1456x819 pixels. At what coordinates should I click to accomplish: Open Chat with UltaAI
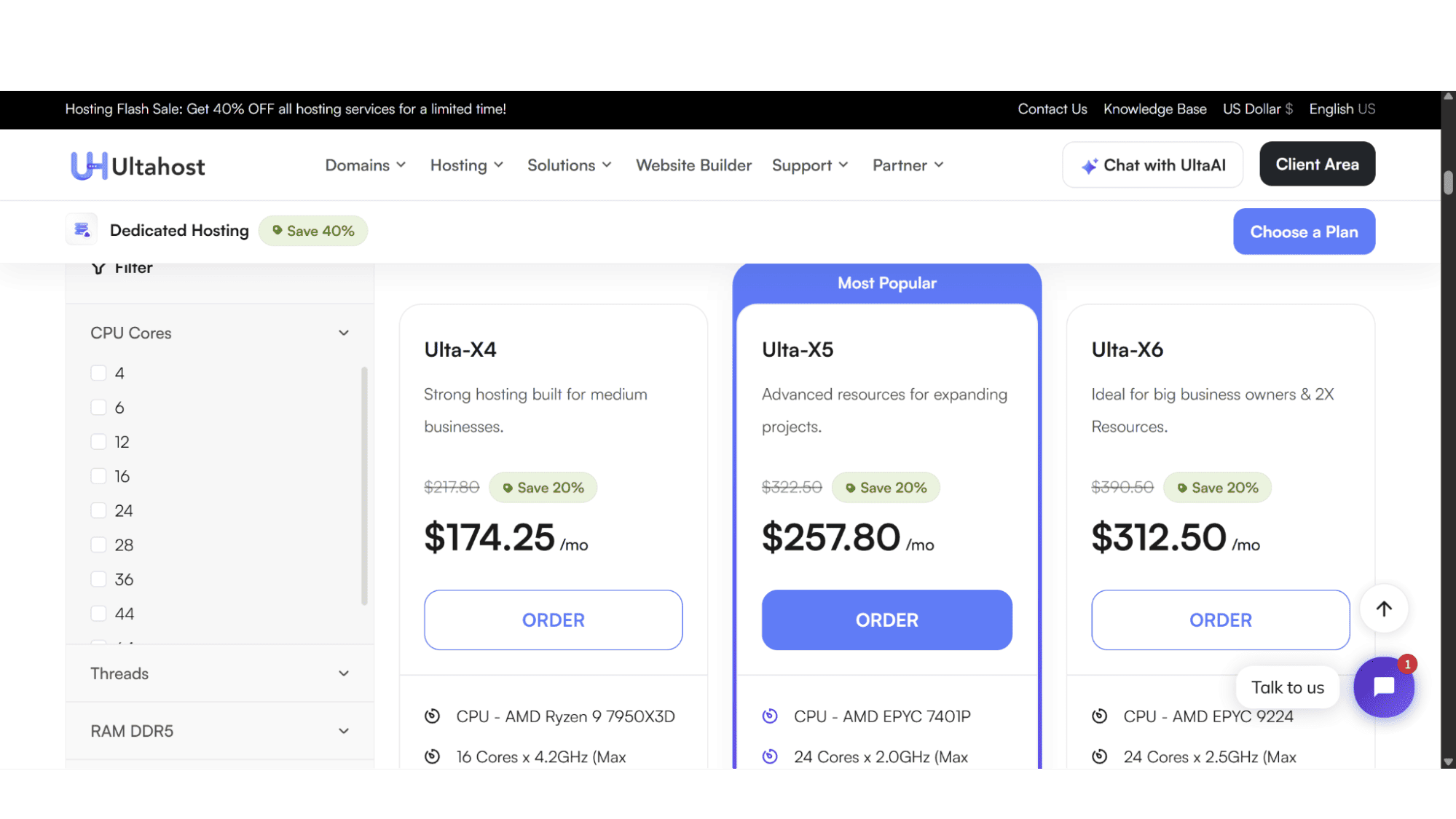[x=1152, y=165]
